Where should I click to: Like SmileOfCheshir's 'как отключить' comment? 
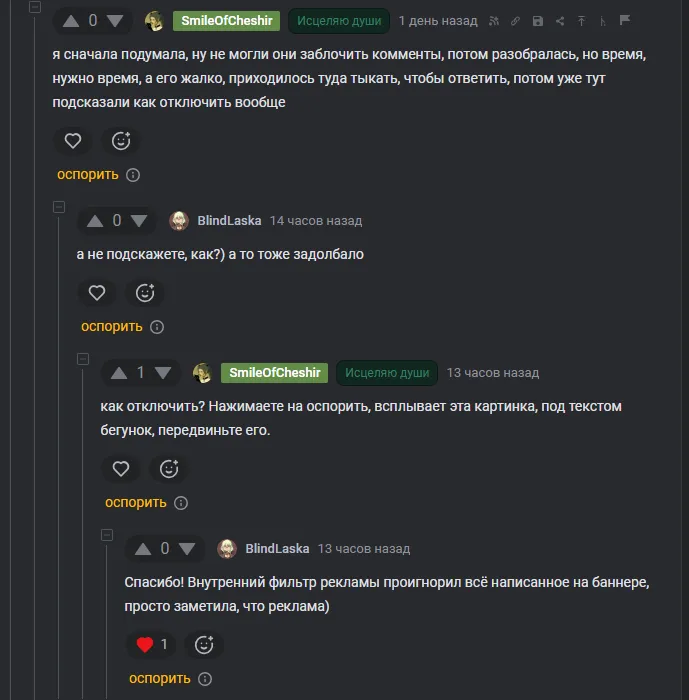click(121, 469)
